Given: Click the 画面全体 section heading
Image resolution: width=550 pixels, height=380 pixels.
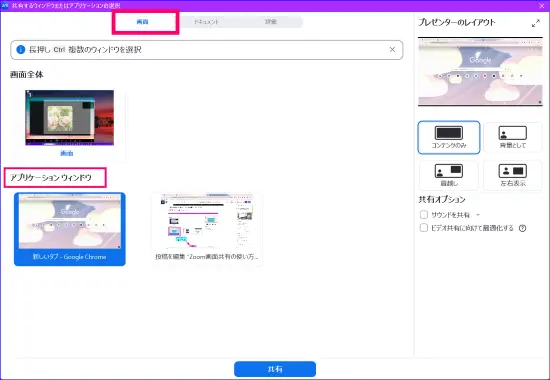Looking at the screenshot, I should click(x=27, y=74).
